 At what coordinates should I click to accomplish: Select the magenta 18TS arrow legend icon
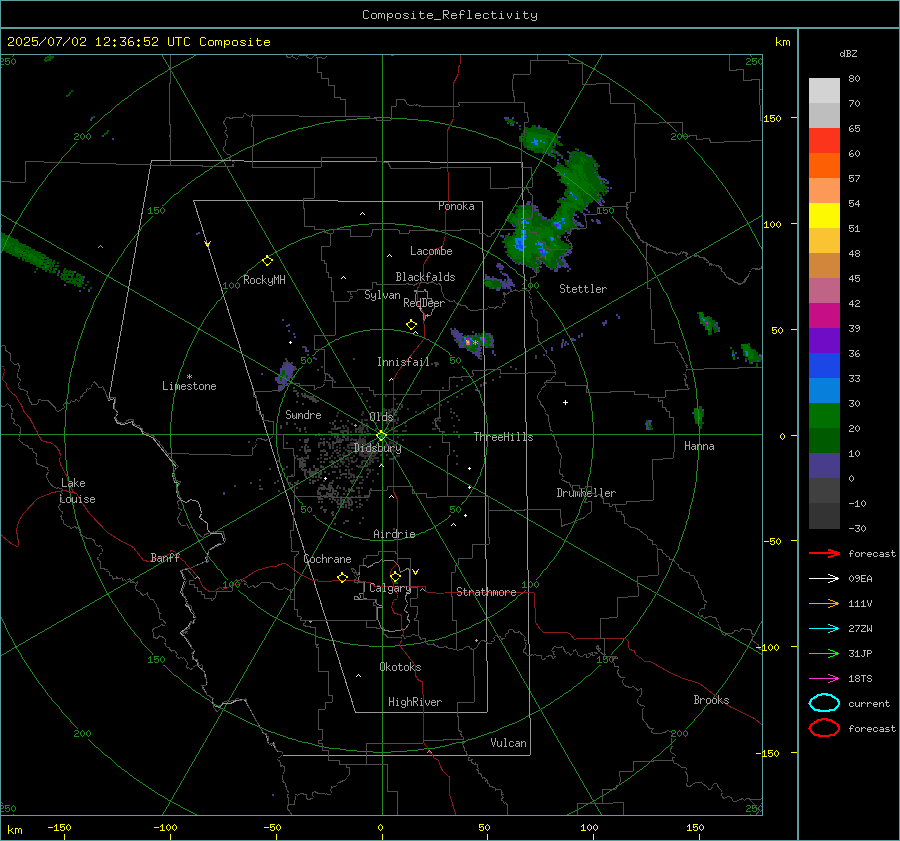coord(824,679)
